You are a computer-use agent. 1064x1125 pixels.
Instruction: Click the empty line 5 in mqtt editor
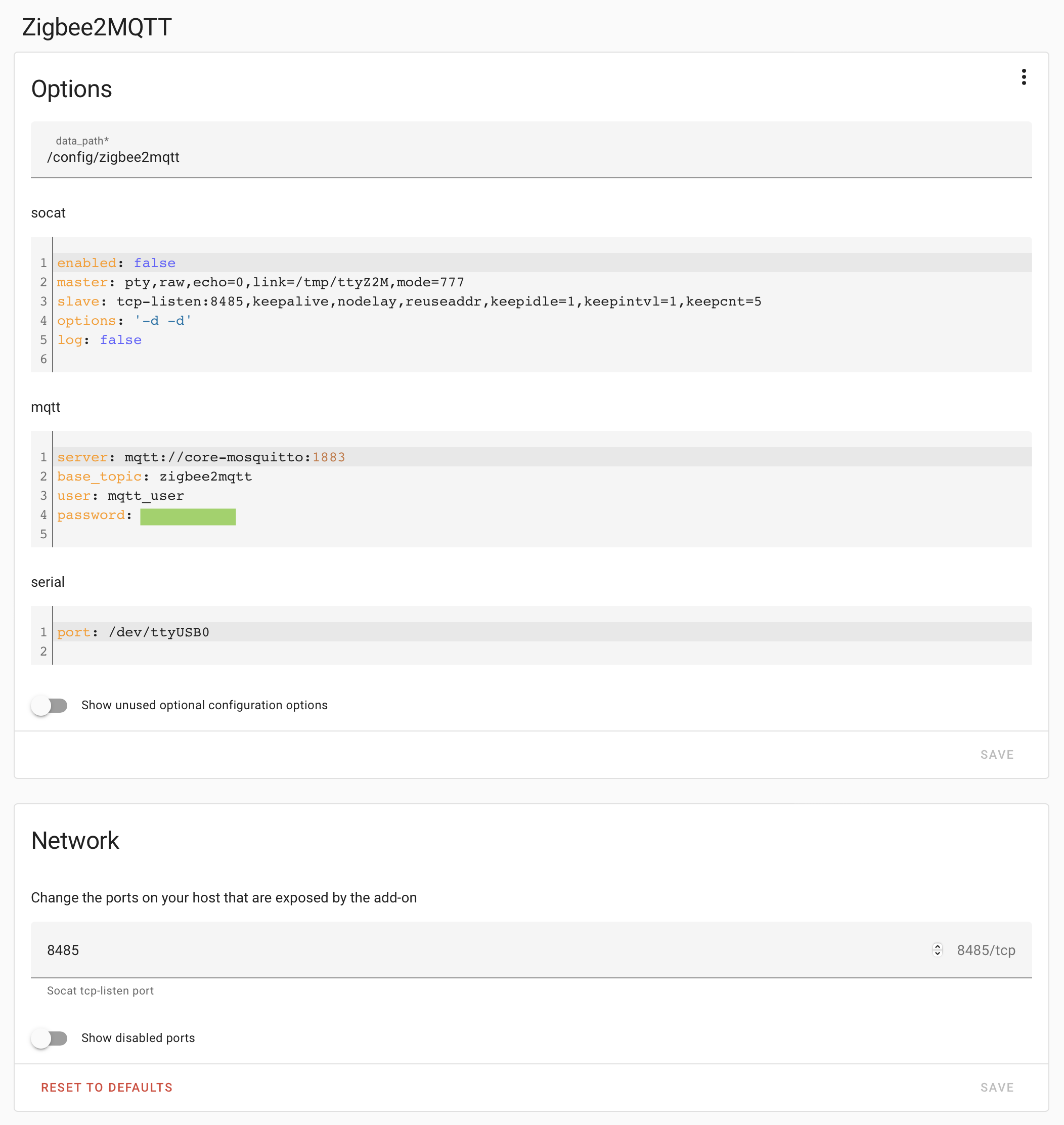543,534
